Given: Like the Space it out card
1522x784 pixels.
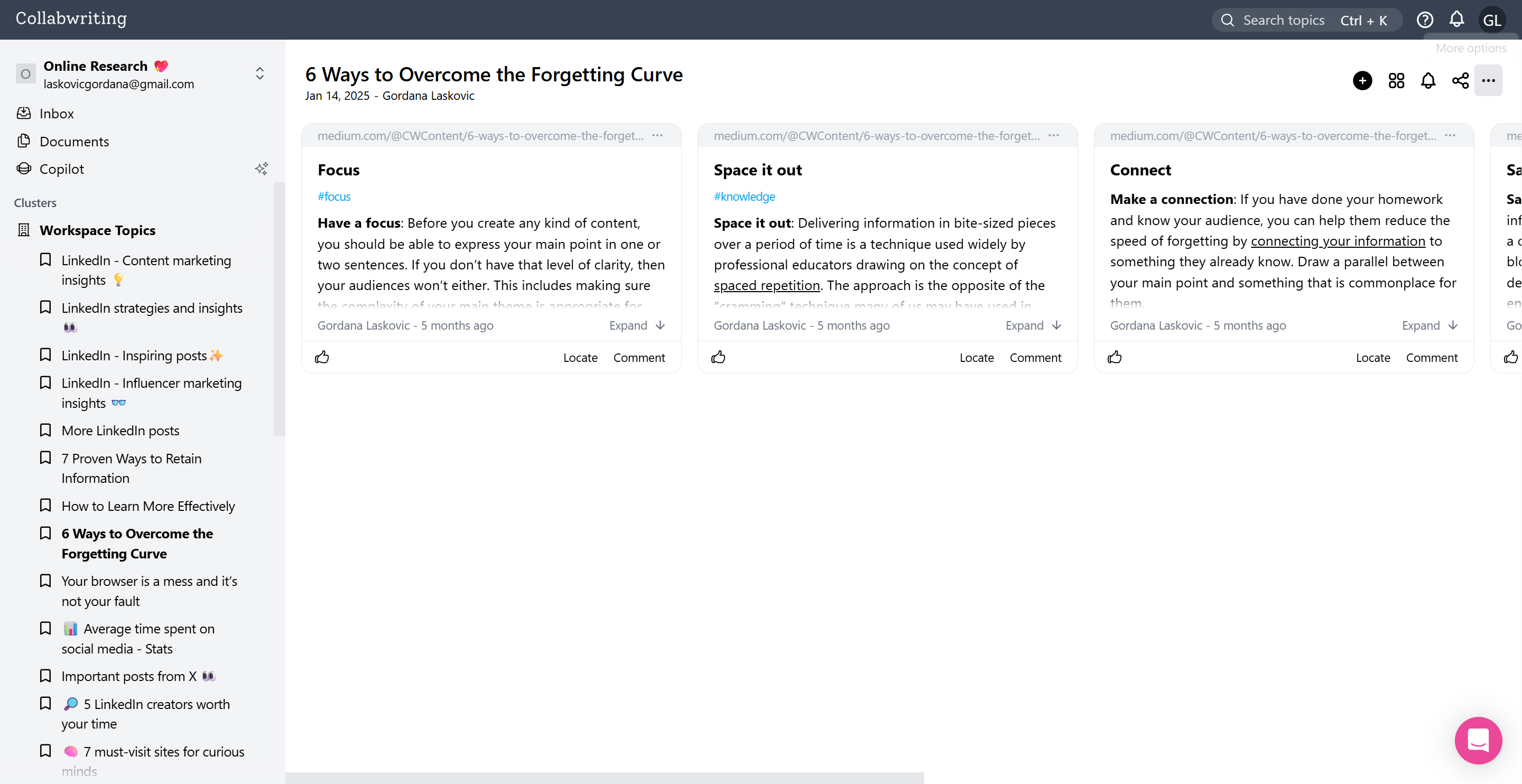Looking at the screenshot, I should point(719,358).
